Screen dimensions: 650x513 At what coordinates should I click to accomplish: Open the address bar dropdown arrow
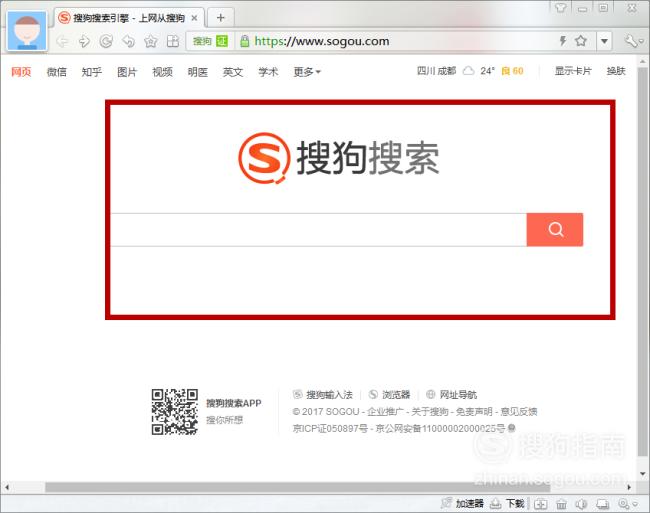[604, 41]
